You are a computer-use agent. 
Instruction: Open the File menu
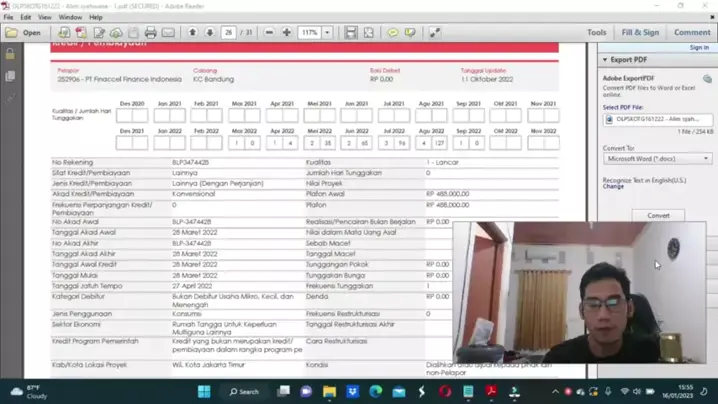pos(9,17)
